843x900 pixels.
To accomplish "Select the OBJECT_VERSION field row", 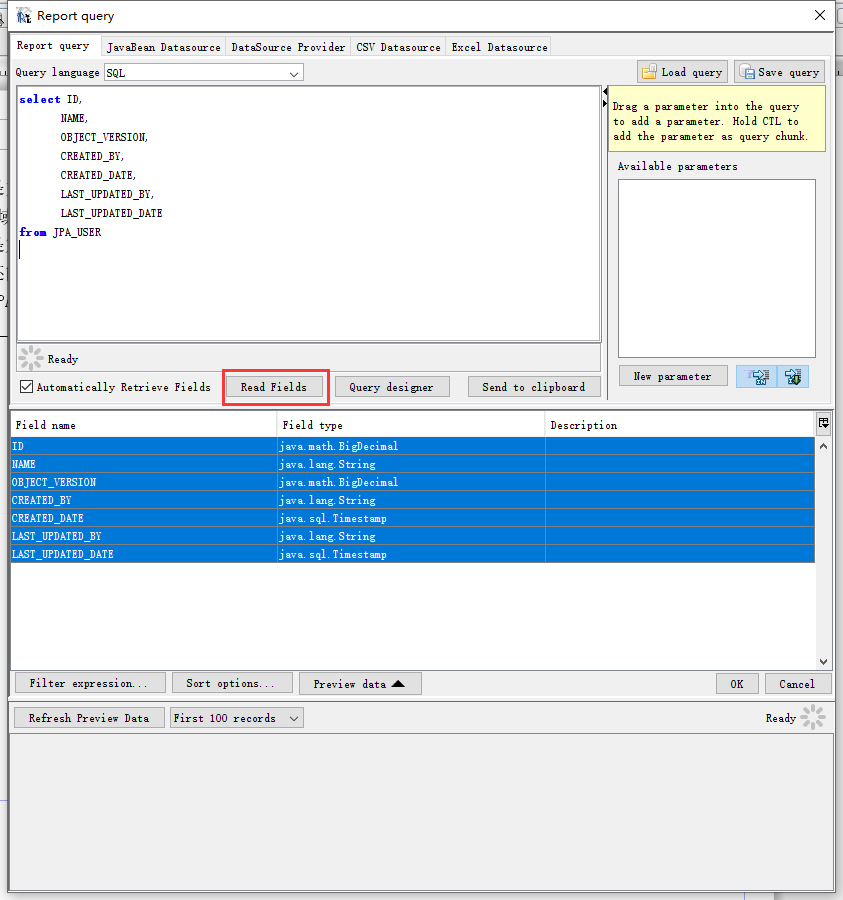I will click(x=413, y=482).
